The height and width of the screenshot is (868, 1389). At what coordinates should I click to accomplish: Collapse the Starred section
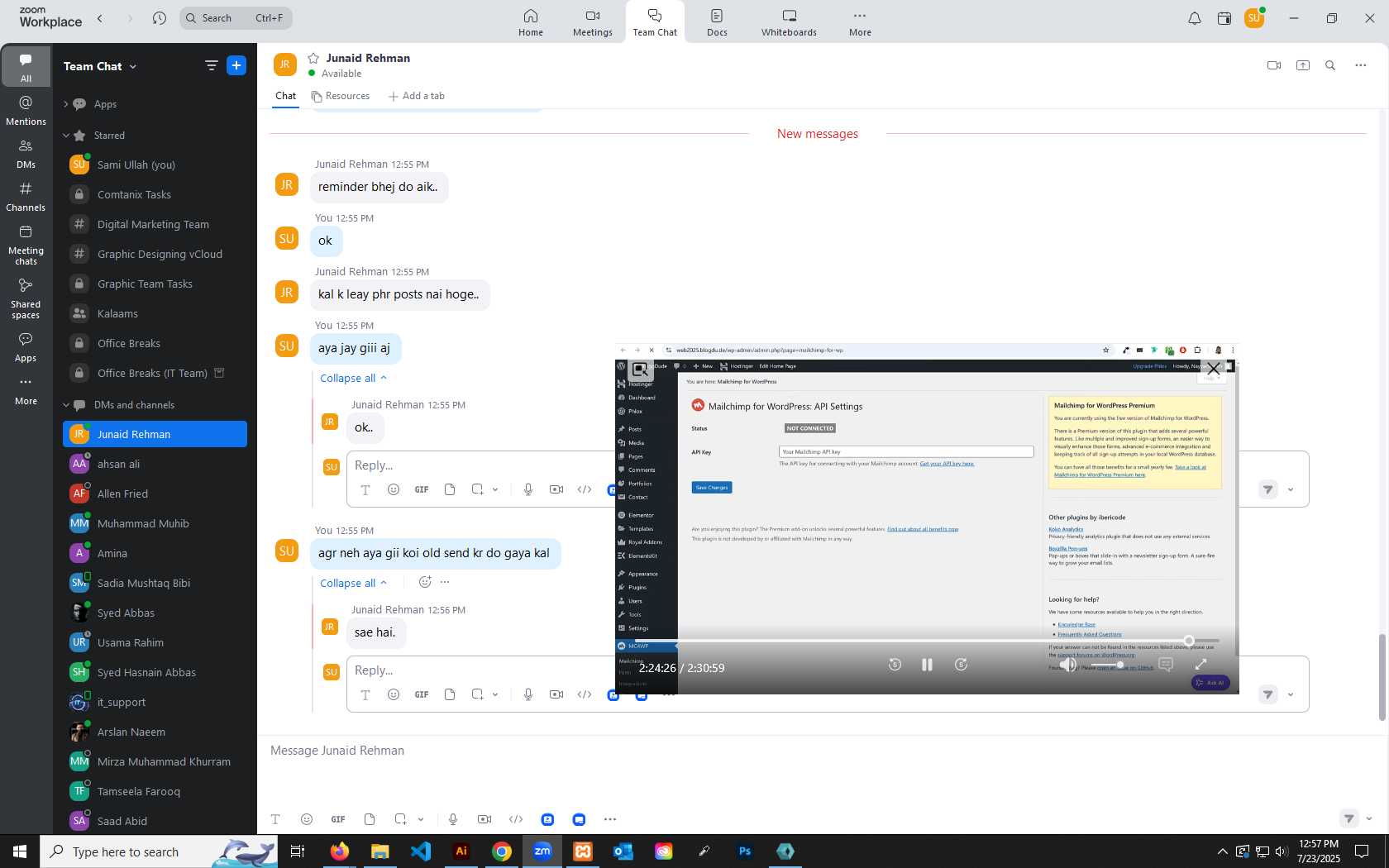tap(66, 136)
